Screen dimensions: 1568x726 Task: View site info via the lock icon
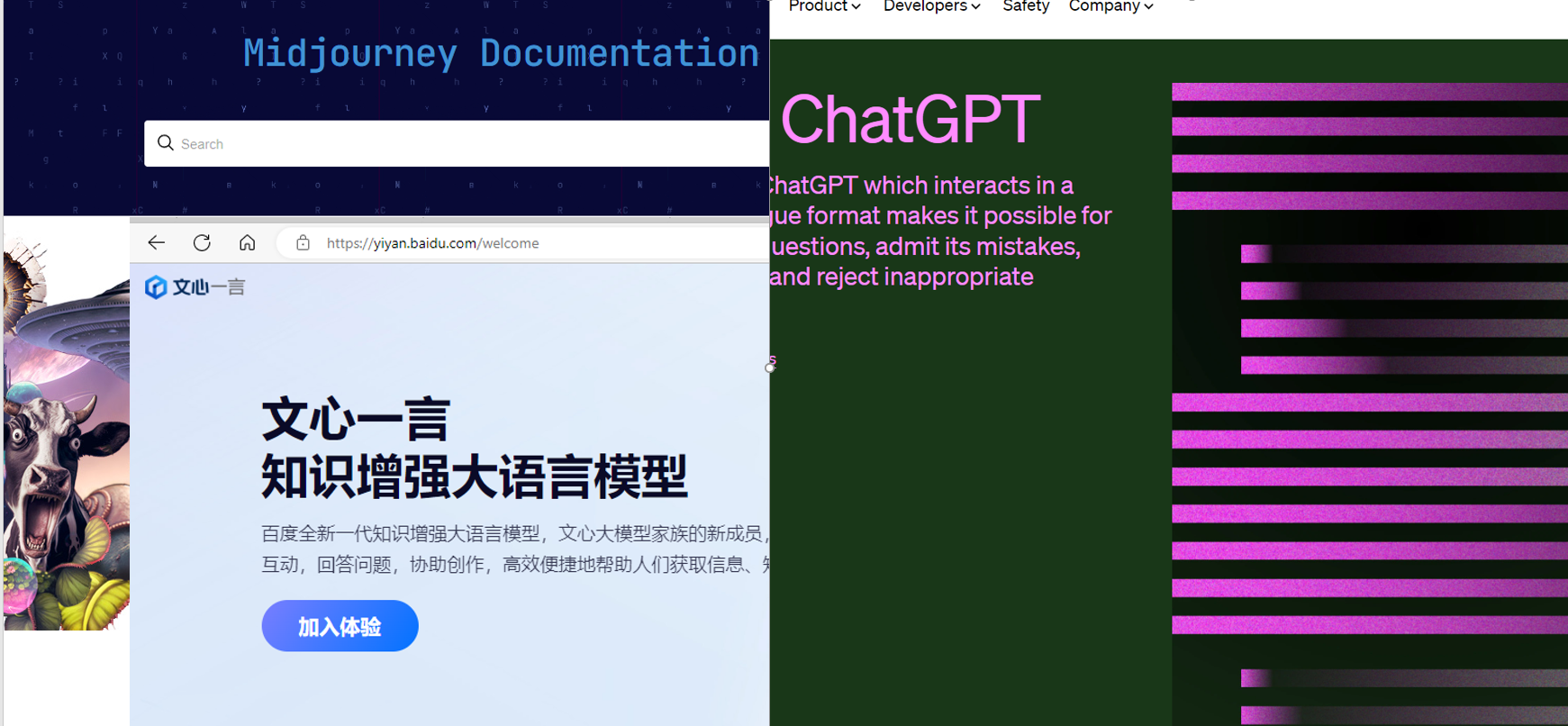coord(304,242)
